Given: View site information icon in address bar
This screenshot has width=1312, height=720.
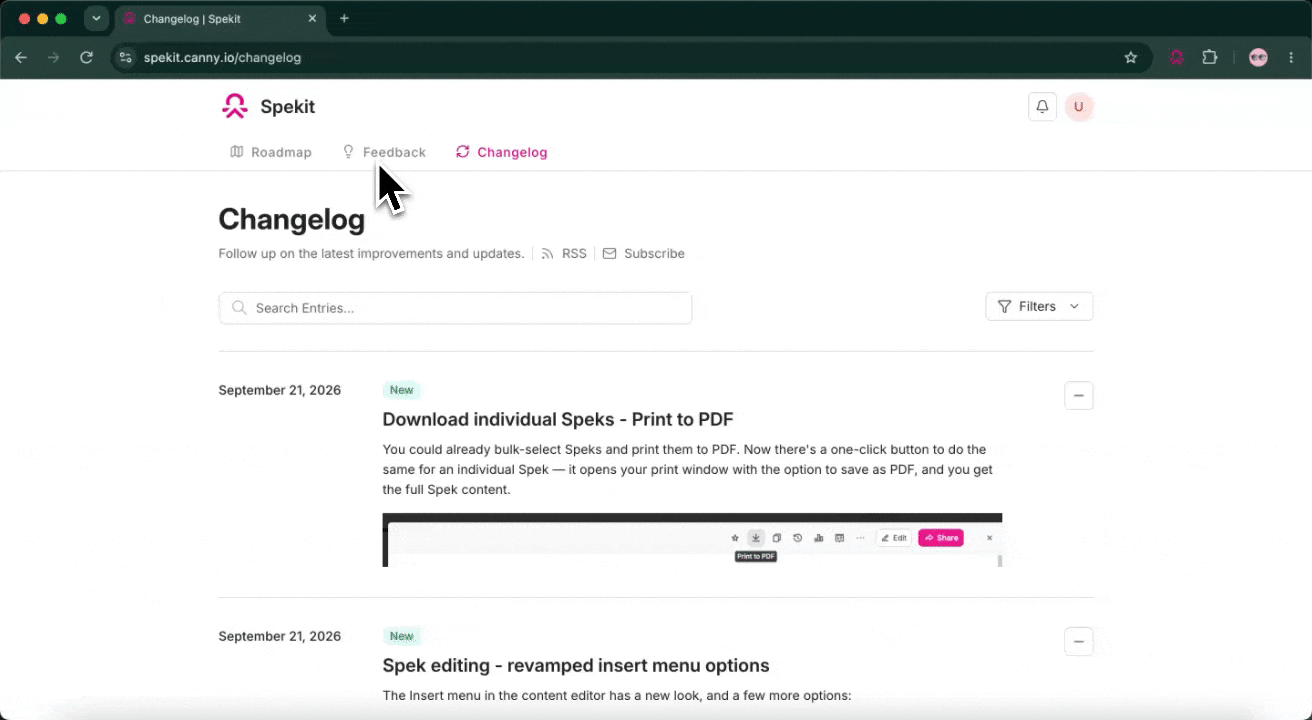Looking at the screenshot, I should (x=125, y=58).
